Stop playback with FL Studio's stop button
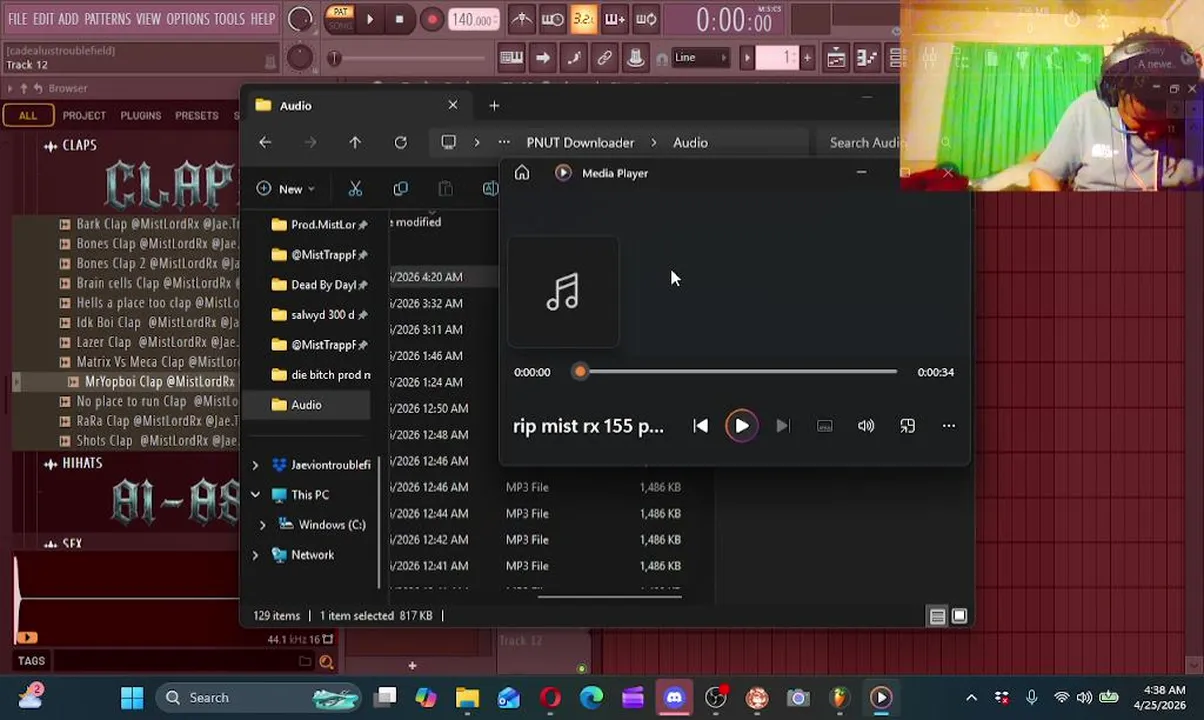 400,19
